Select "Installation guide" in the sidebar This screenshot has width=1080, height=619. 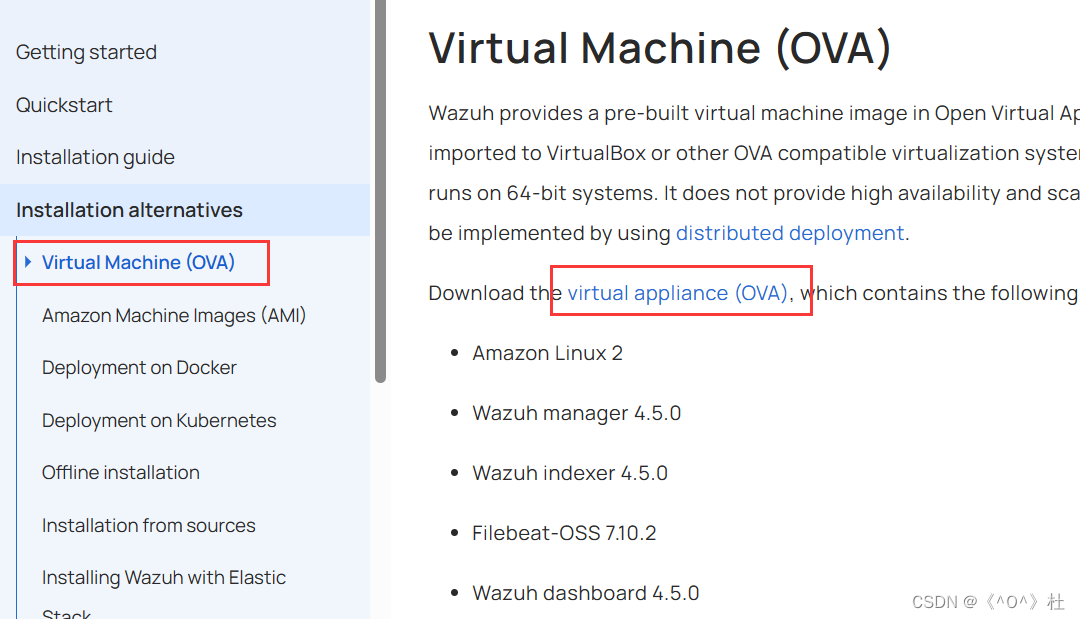[x=95, y=157]
